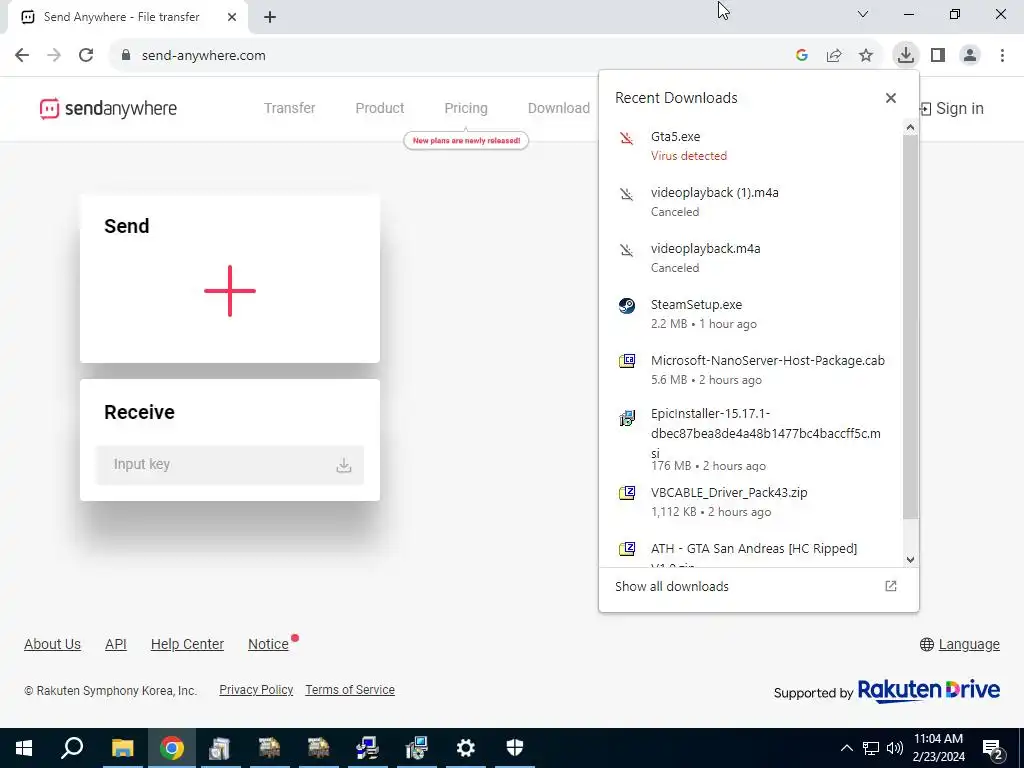Click the network icon in system tray
1024x768 pixels.
[x=871, y=748]
